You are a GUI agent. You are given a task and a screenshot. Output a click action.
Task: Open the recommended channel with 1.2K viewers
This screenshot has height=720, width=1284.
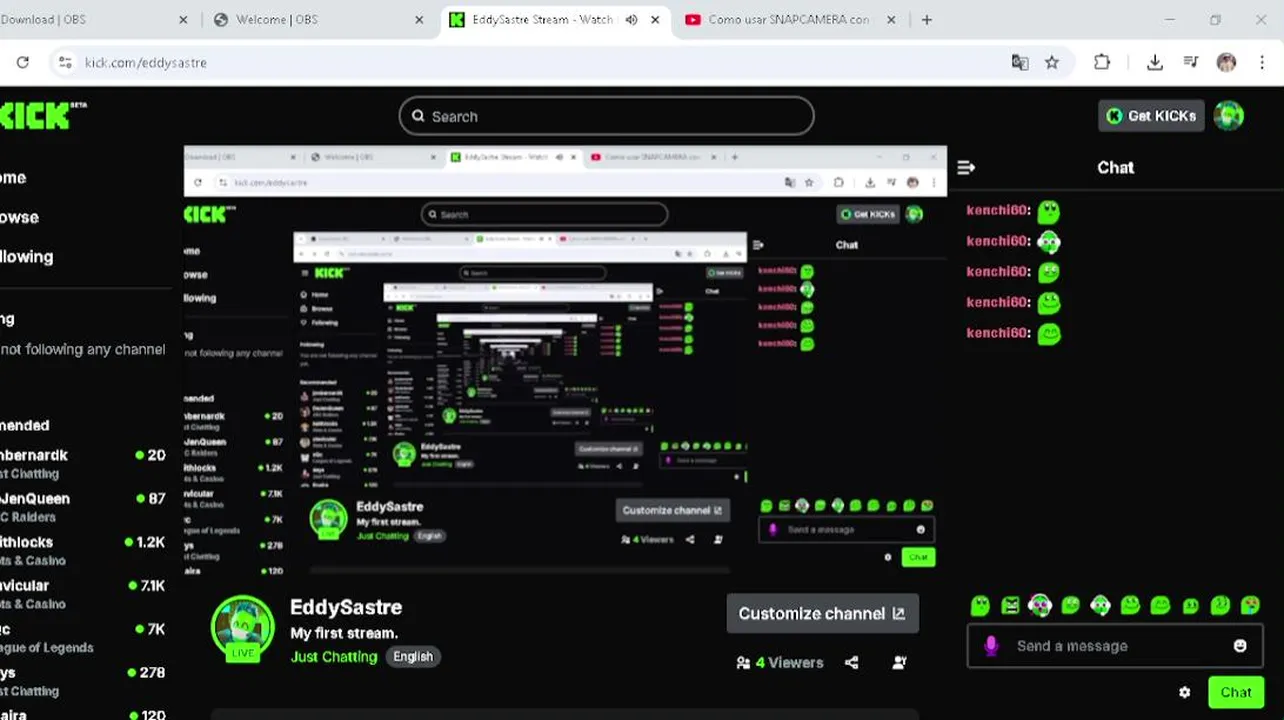pyautogui.click(x=83, y=550)
